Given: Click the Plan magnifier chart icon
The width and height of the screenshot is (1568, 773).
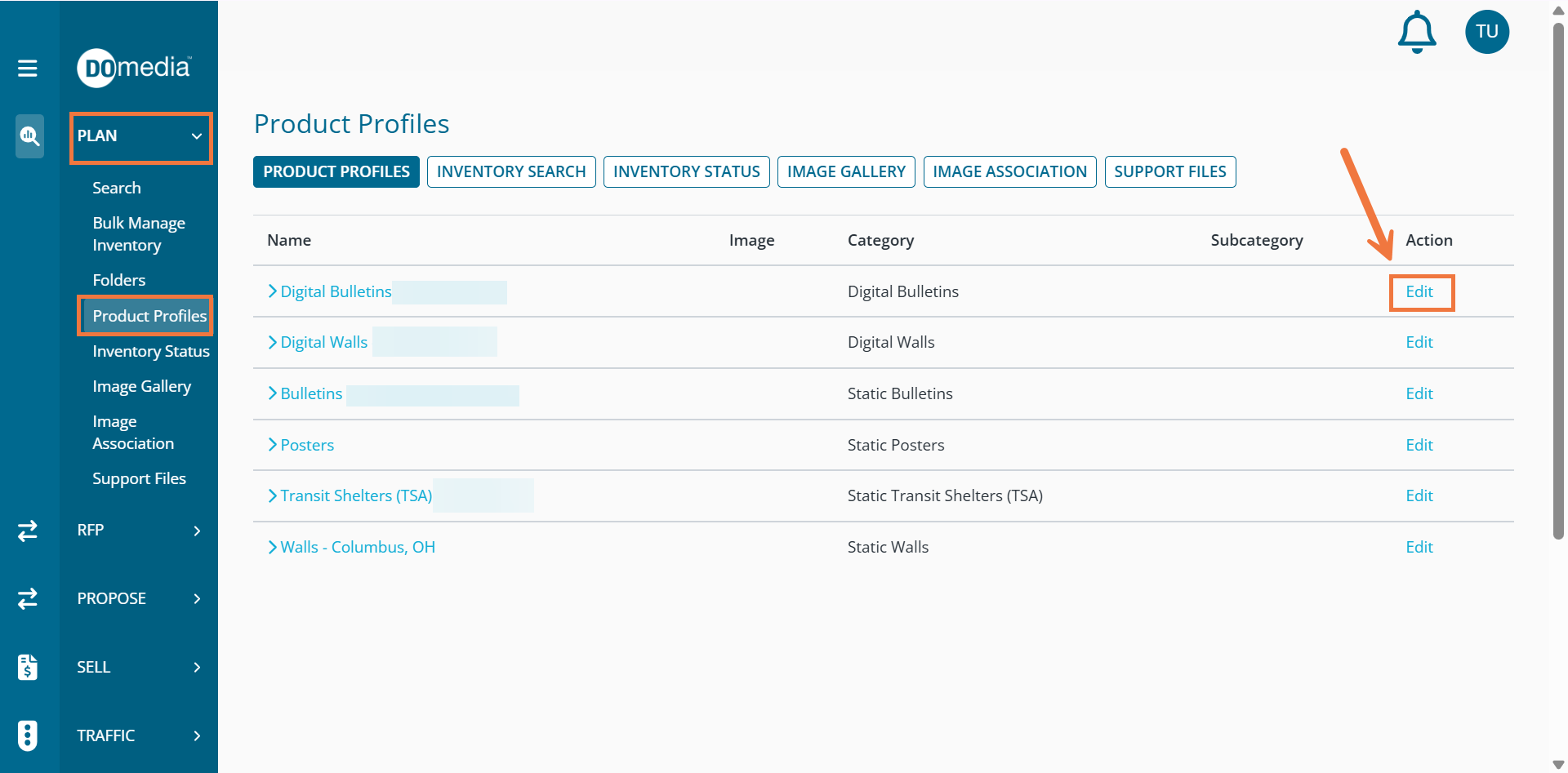Looking at the screenshot, I should tap(29, 135).
